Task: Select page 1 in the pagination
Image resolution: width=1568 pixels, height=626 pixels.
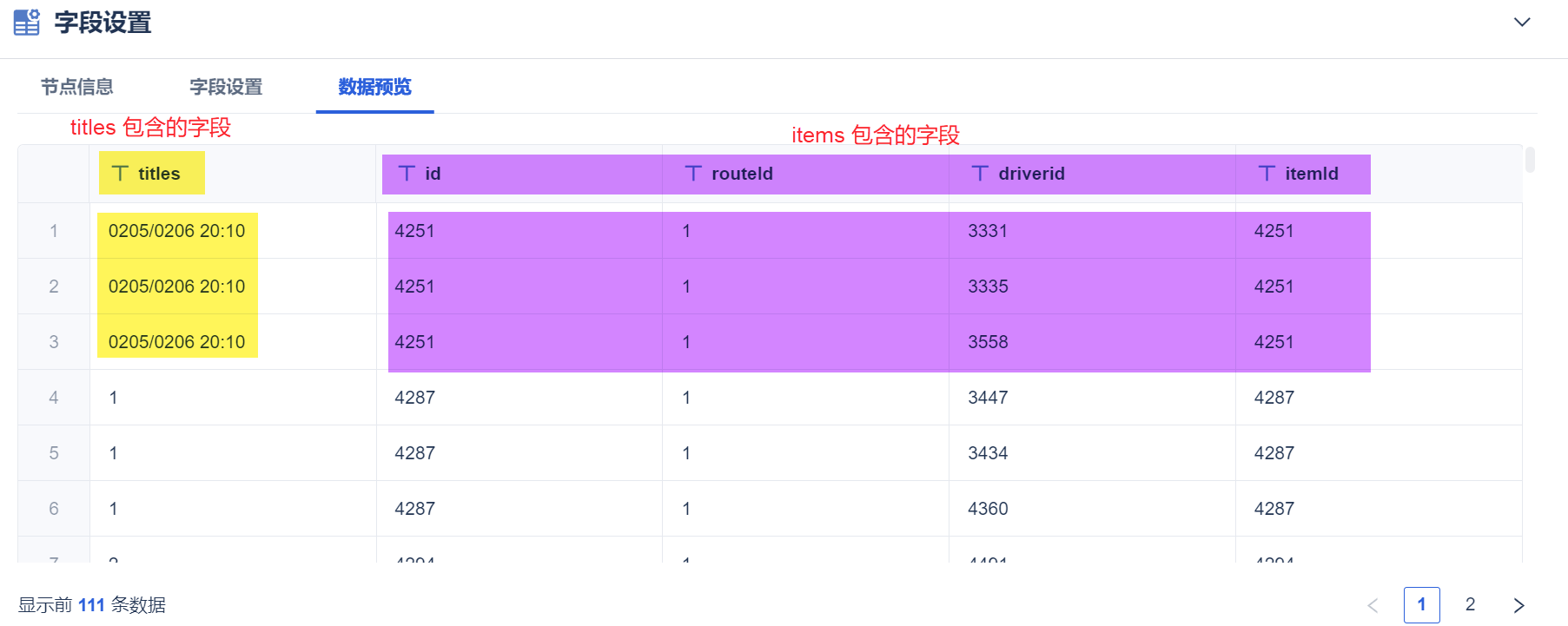Action: pyautogui.click(x=1421, y=604)
